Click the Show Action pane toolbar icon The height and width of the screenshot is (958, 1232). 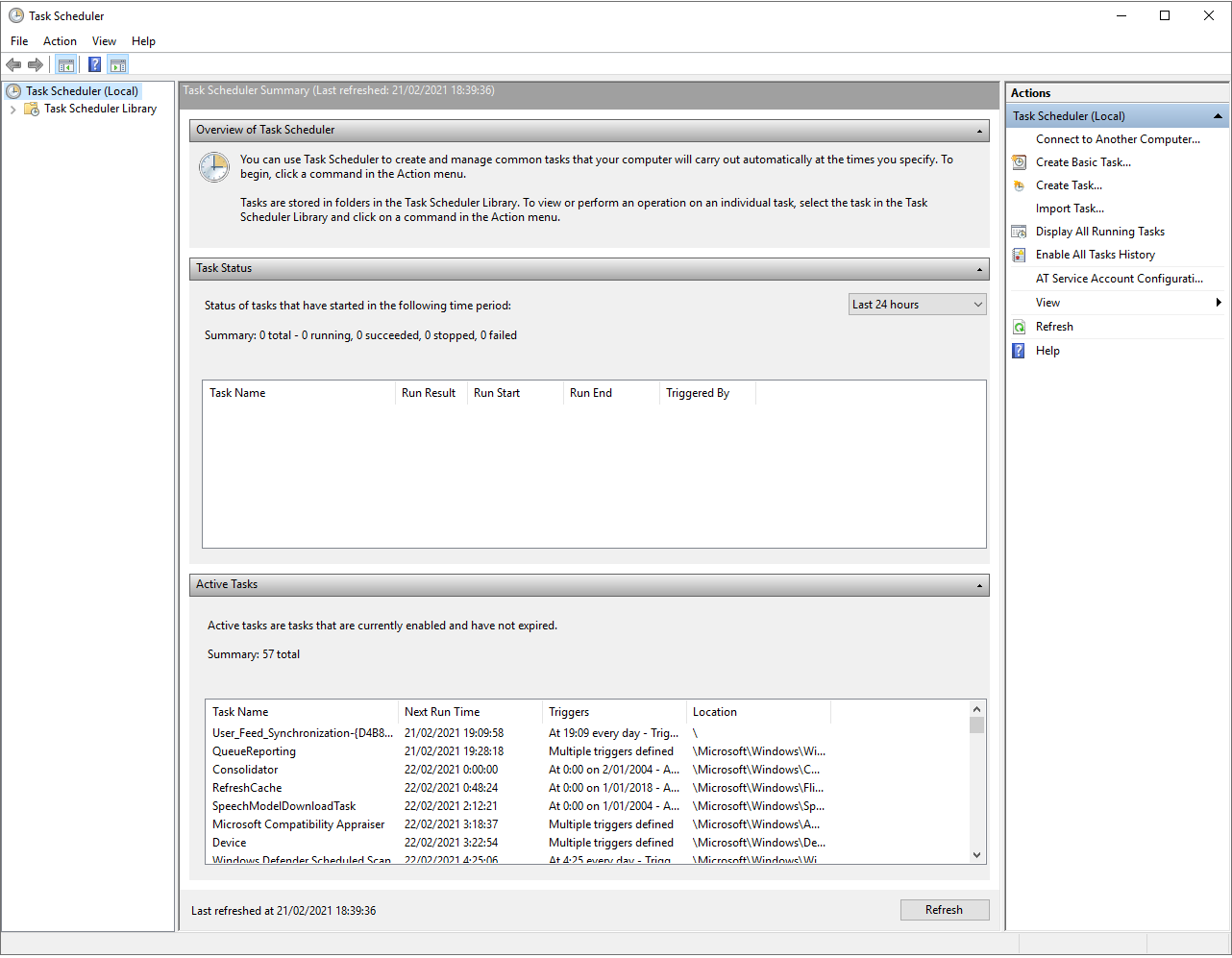117,64
